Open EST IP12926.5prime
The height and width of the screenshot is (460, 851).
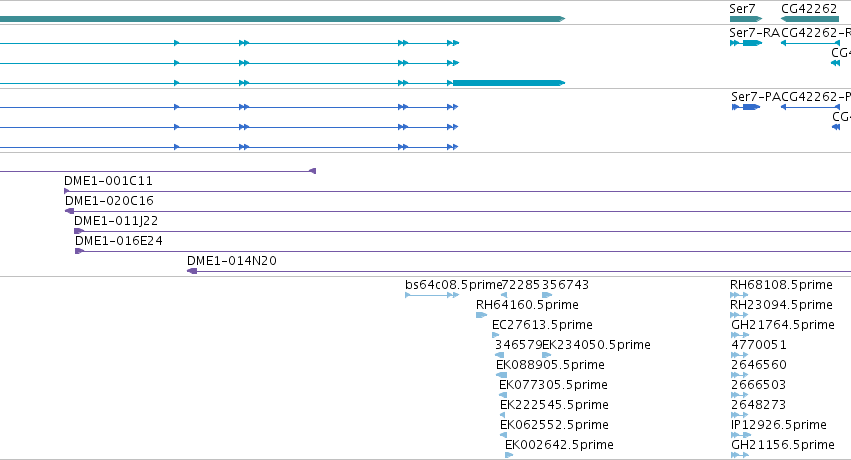pos(779,425)
